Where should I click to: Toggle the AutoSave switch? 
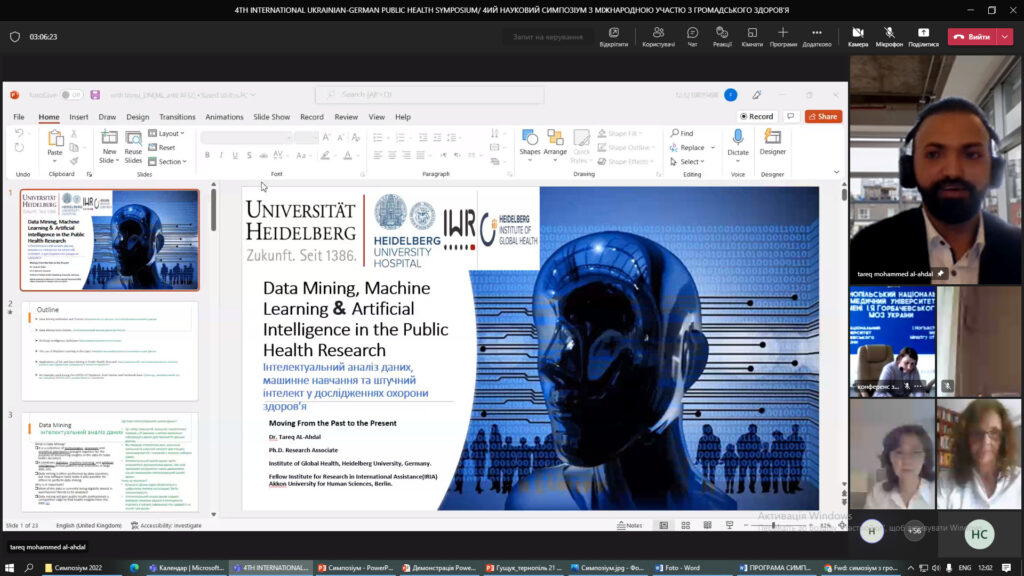point(71,95)
